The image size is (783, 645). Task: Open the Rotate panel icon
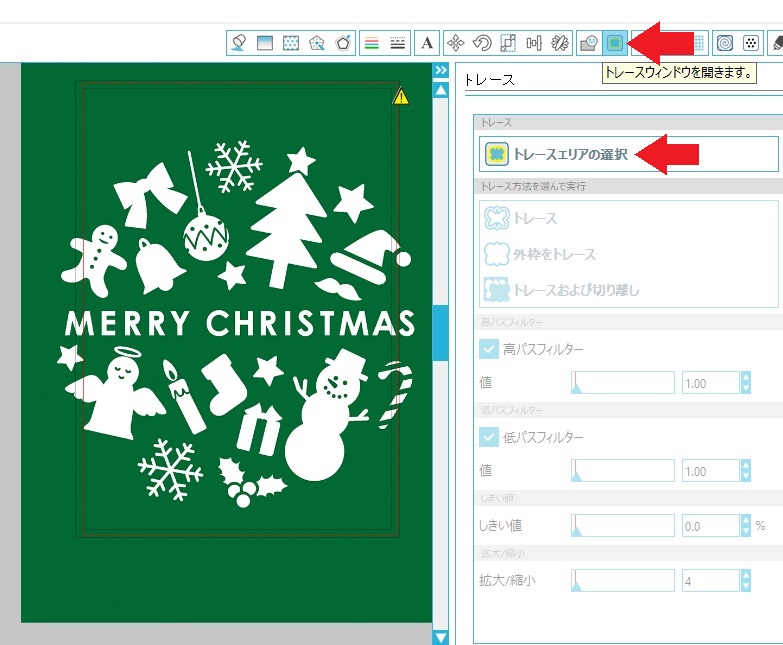click(x=481, y=43)
